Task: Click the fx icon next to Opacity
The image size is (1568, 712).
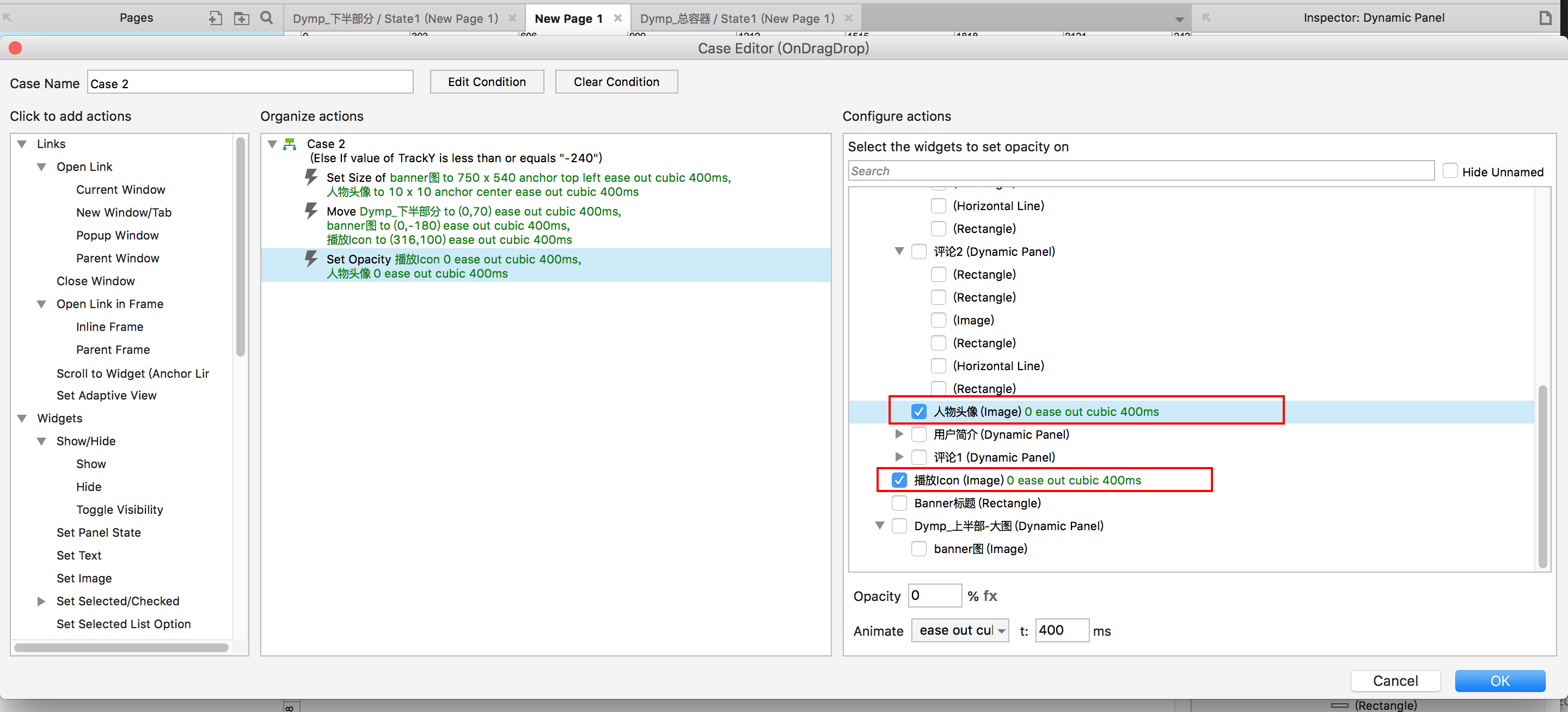Action: [x=990, y=596]
